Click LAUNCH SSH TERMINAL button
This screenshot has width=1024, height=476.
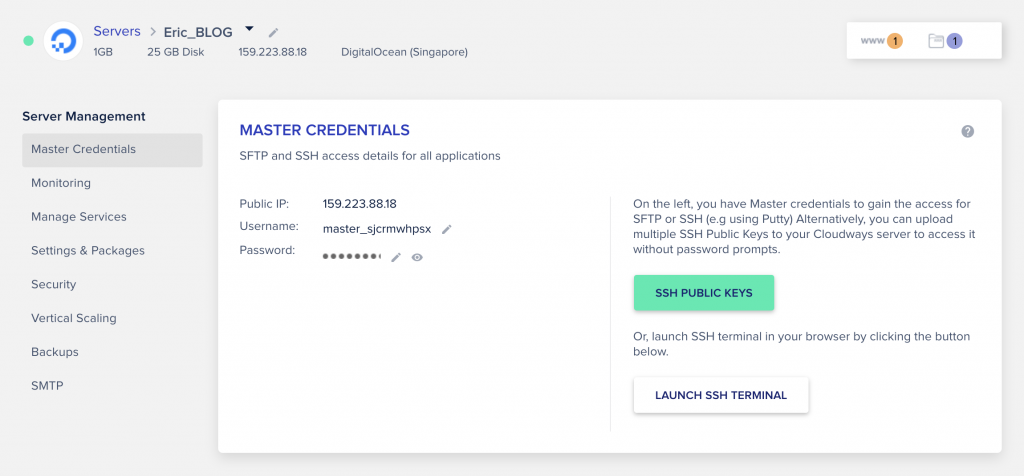click(x=721, y=395)
